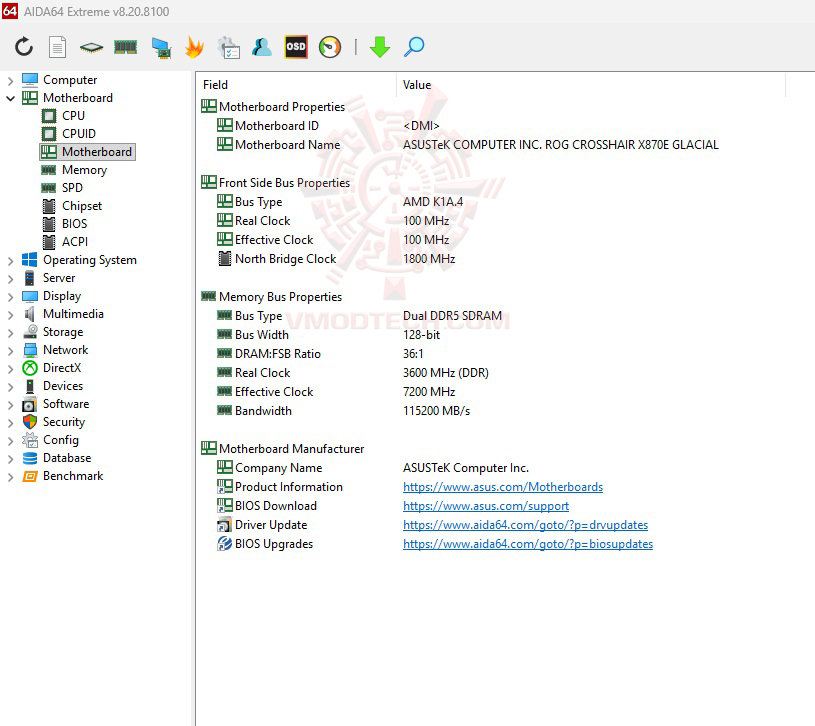Expand the Display tree node
815x726 pixels.
[10, 297]
